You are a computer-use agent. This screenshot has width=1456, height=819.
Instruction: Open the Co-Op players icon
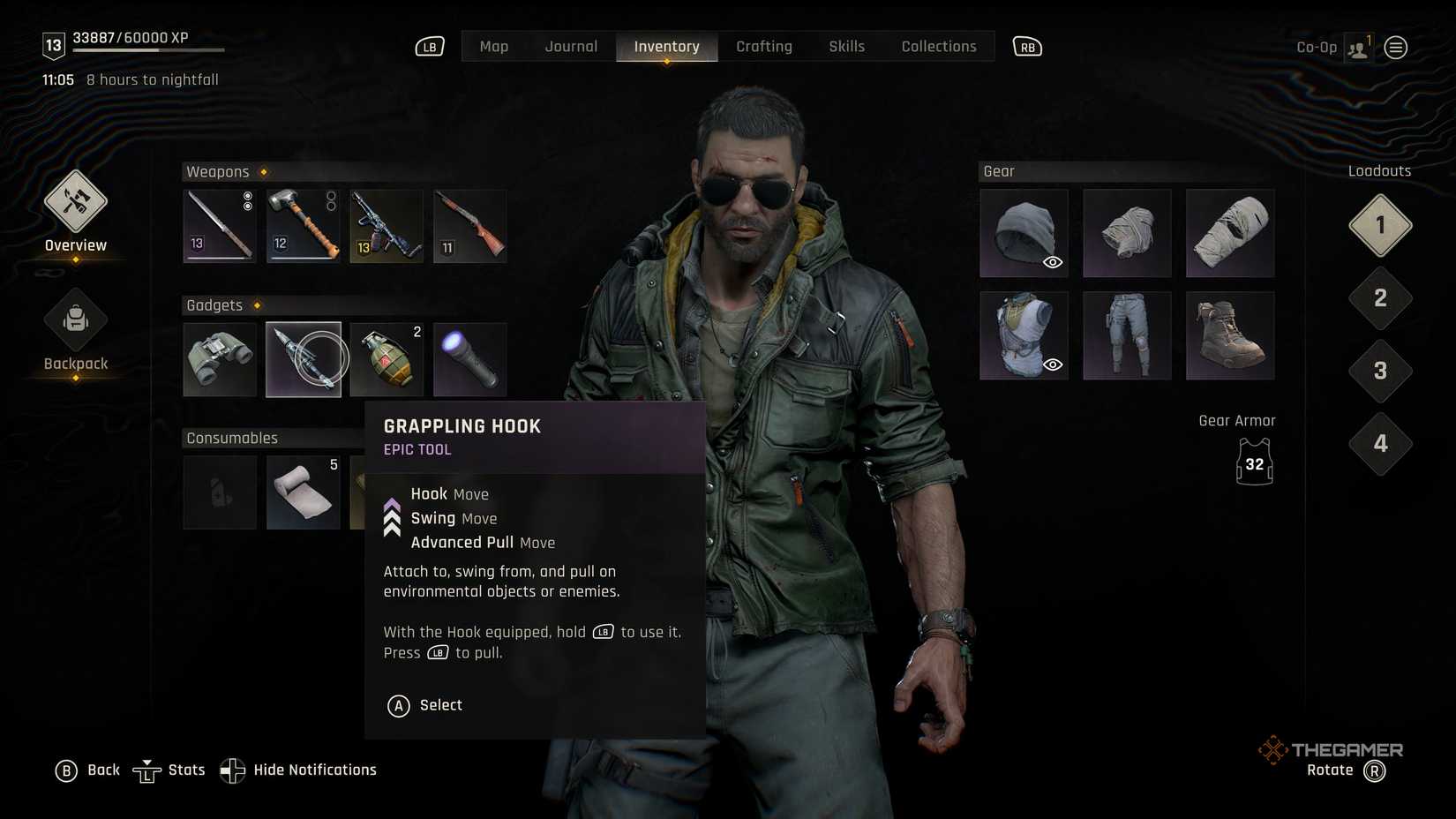(1358, 48)
